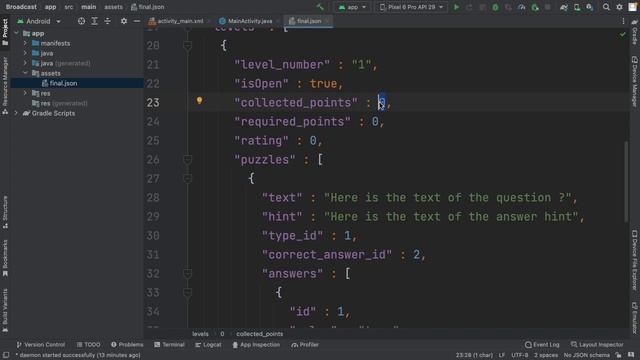Open IDE settings gear in top toolbar

pyautogui.click(x=619, y=7)
